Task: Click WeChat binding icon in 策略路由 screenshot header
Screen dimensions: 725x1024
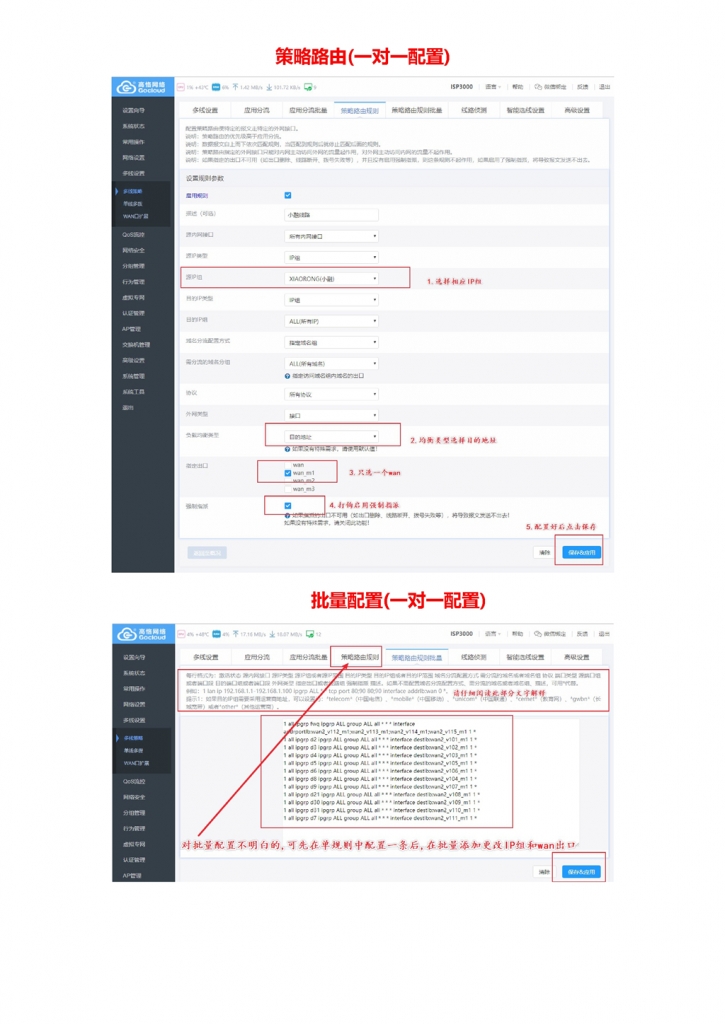Action: coord(538,87)
